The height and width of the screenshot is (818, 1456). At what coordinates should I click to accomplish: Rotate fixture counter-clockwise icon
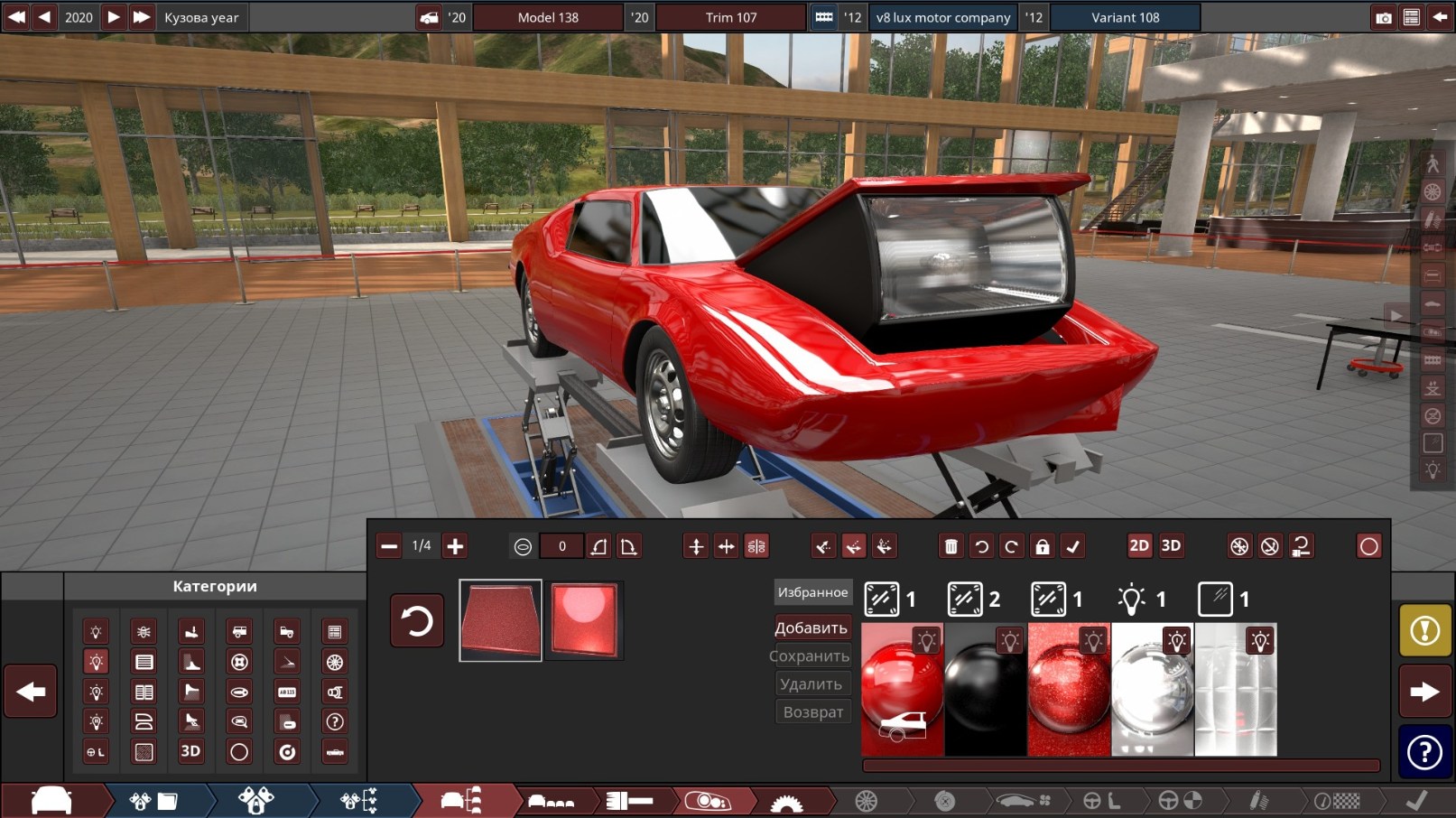[x=599, y=546]
